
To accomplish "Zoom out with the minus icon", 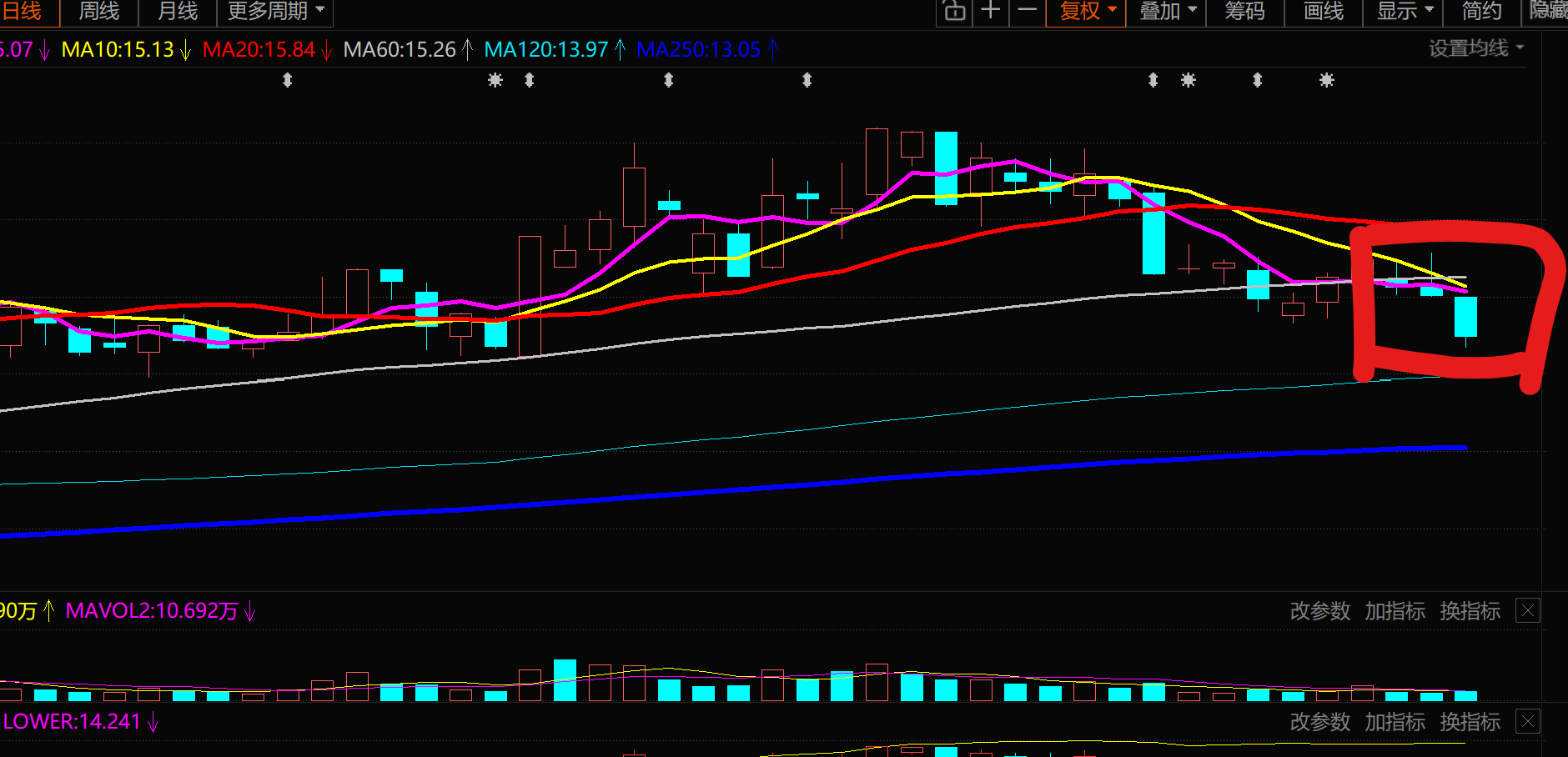I will tap(1028, 11).
